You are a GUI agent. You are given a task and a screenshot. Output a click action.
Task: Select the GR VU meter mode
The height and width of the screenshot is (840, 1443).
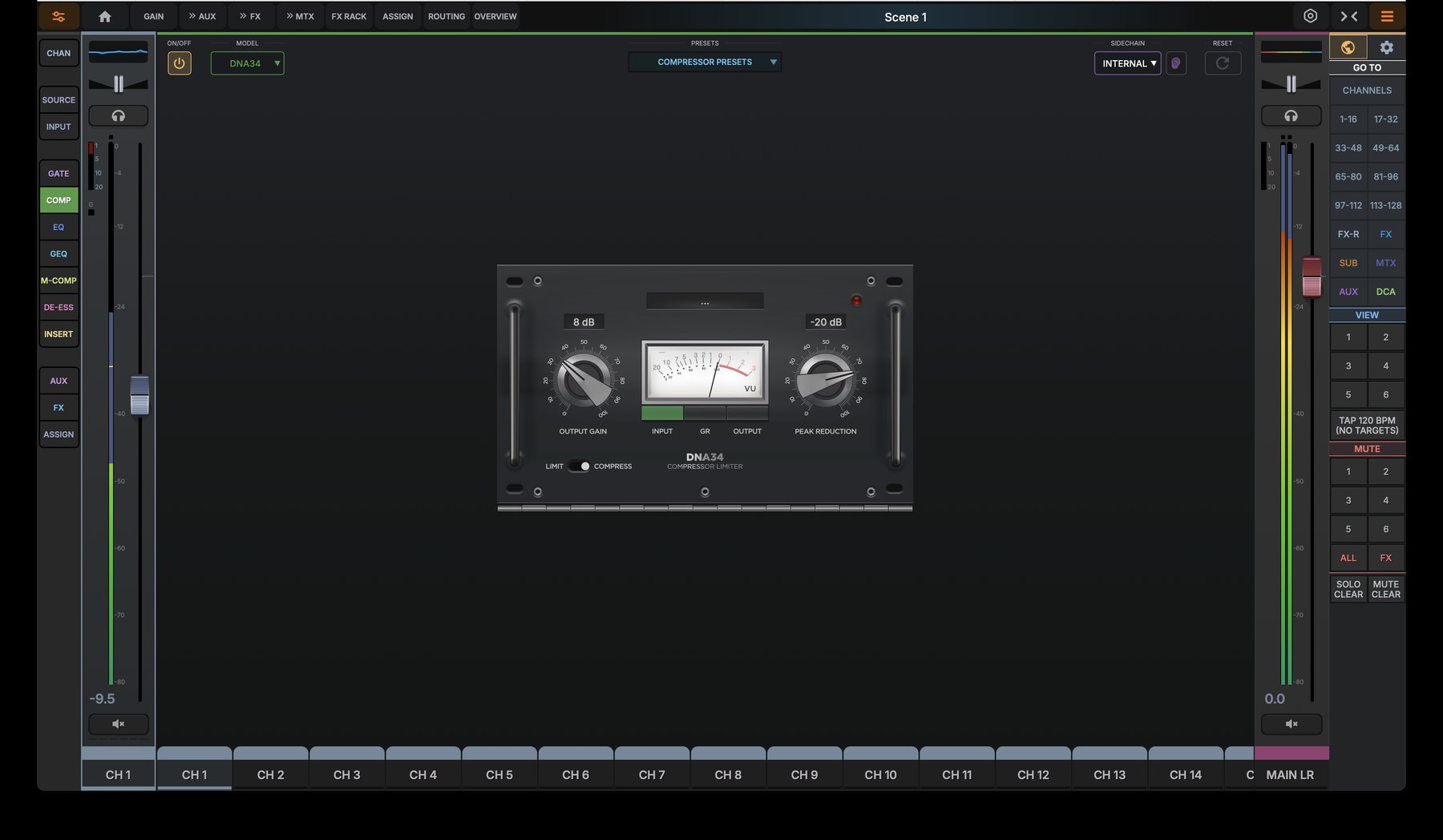(705, 414)
